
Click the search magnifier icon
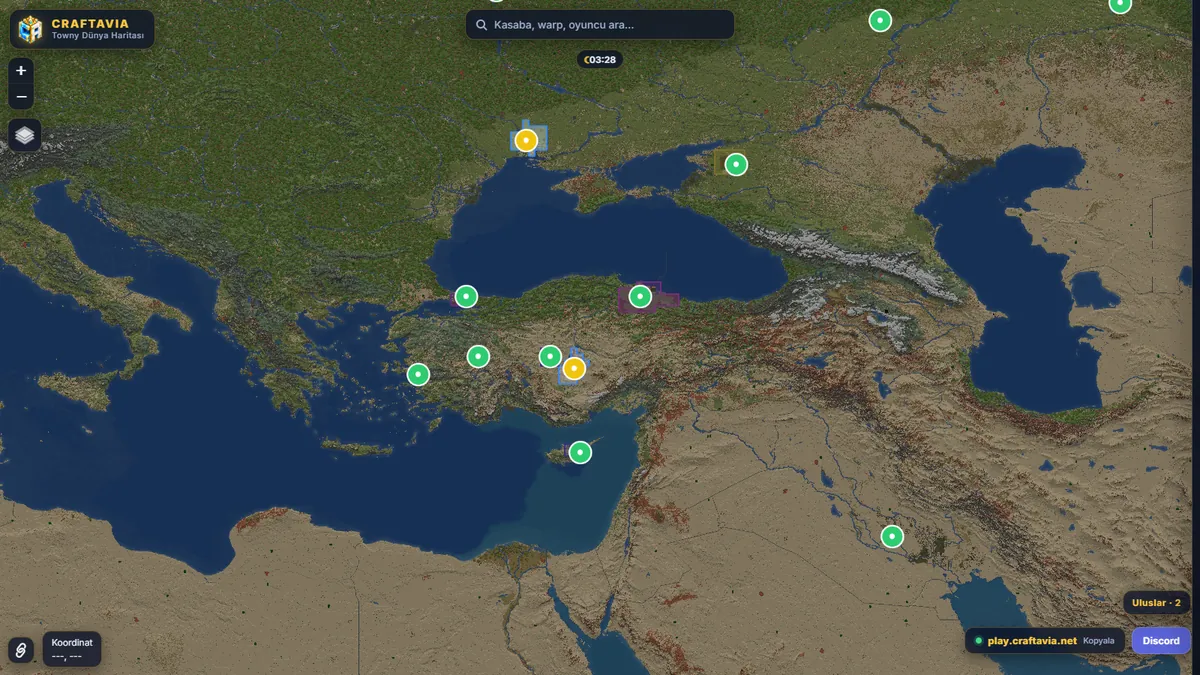click(x=481, y=25)
